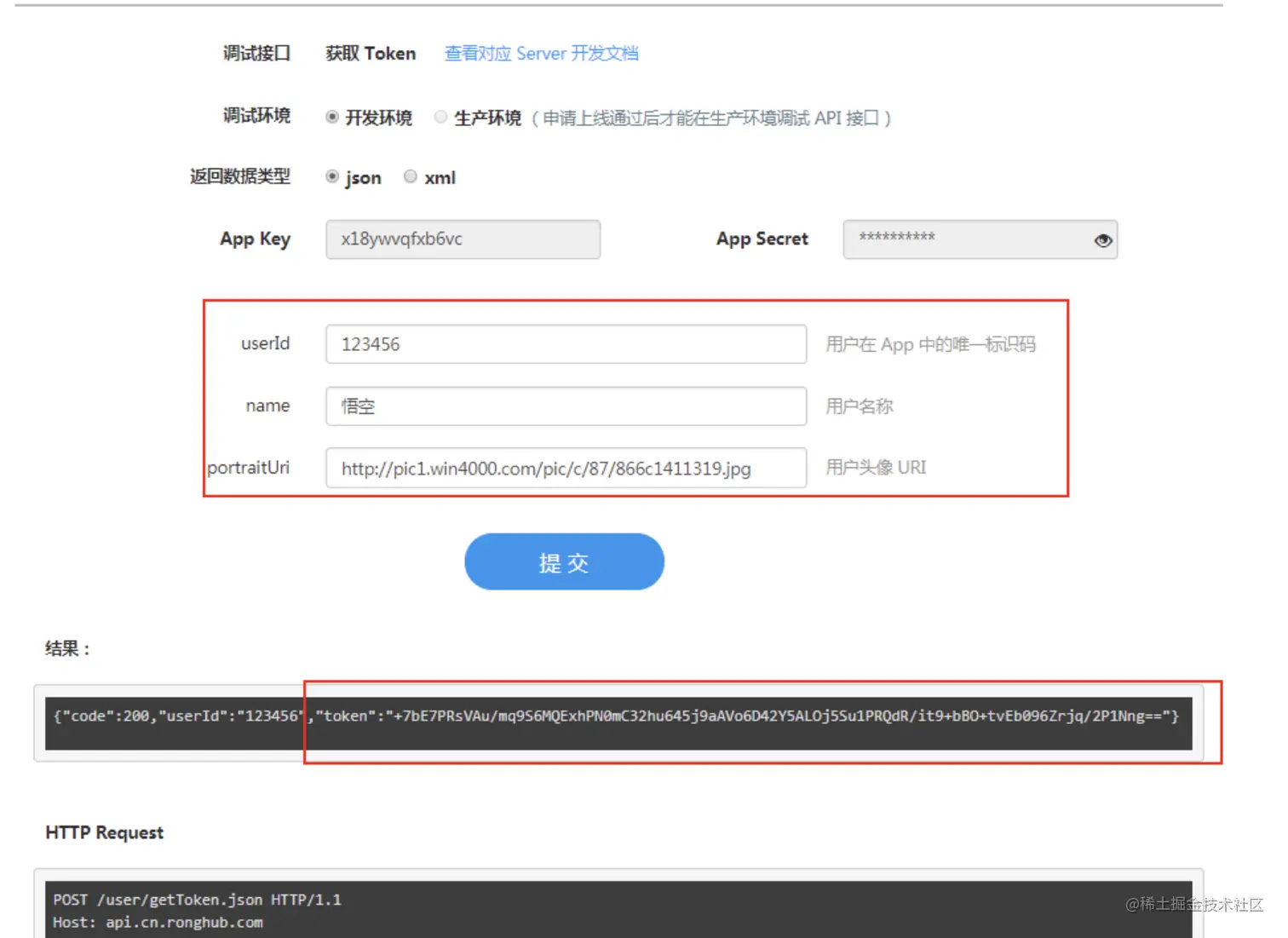The image size is (1288, 938).
Task: Click the HTTP Request heading
Action: pyautogui.click(x=104, y=832)
